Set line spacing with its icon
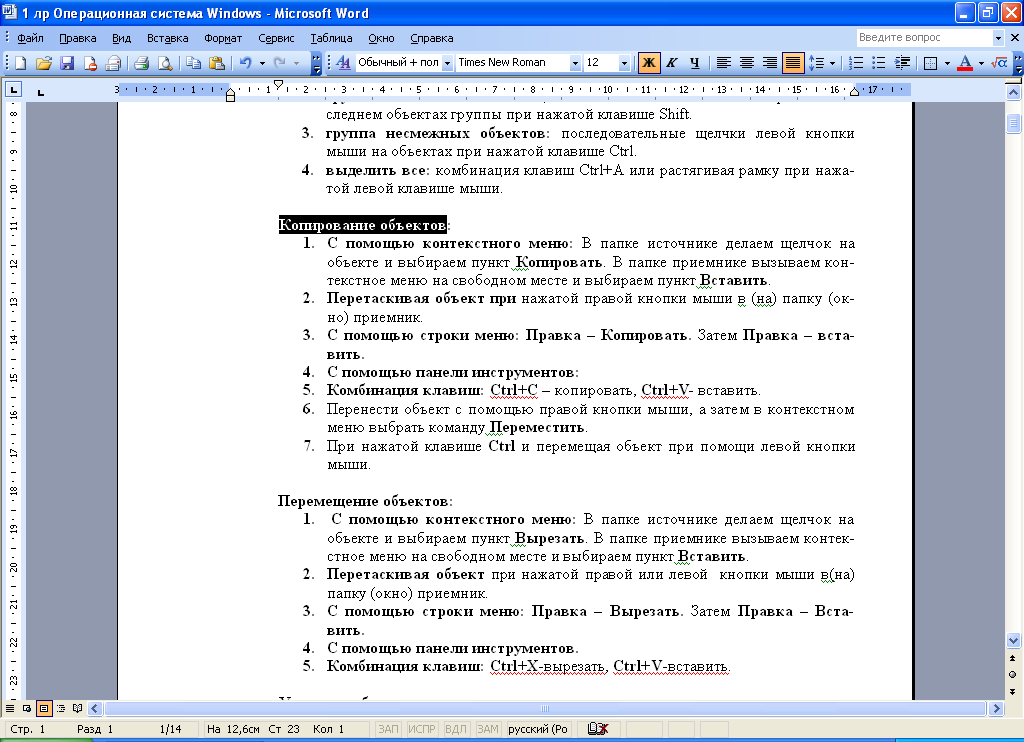 coord(816,63)
